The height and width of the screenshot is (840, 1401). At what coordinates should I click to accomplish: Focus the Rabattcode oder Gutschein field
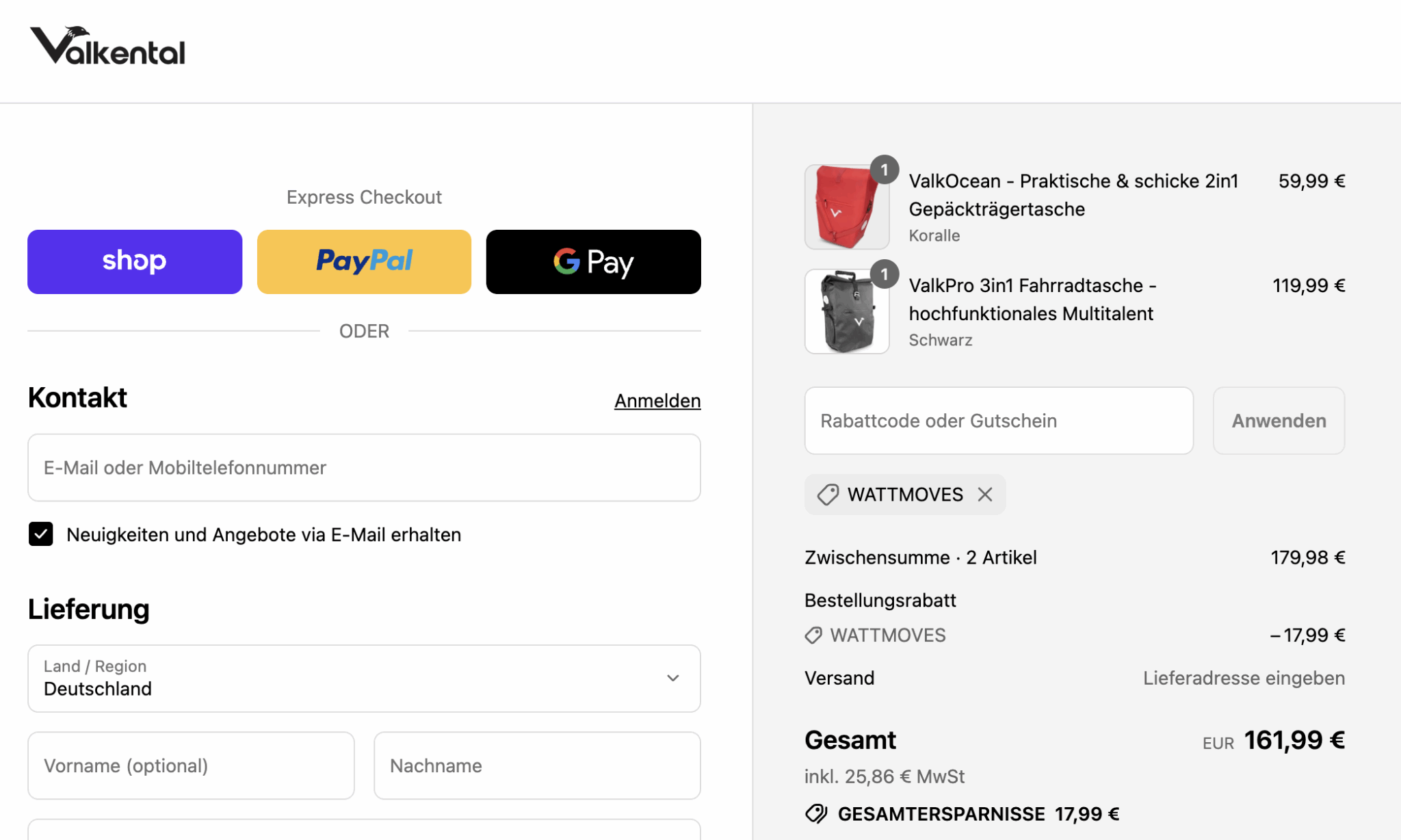point(999,421)
